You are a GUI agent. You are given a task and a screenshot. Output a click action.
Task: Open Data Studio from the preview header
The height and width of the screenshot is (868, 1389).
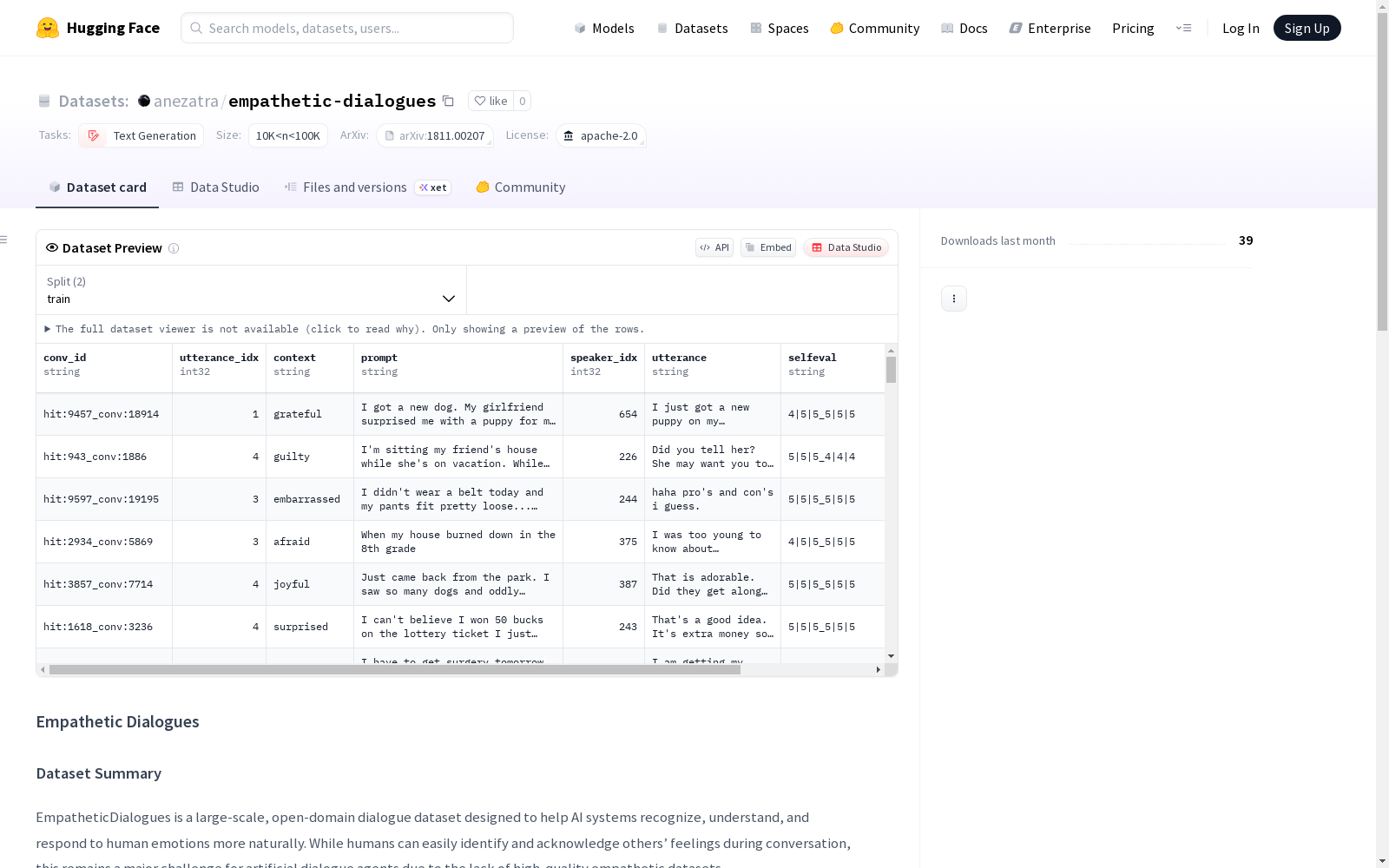point(846,247)
